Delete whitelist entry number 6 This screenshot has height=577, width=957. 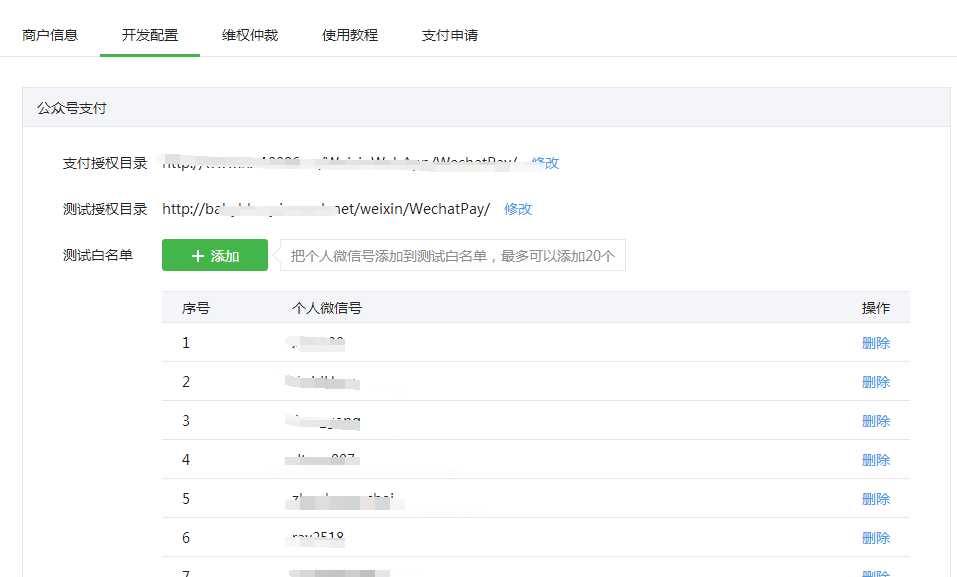(876, 539)
